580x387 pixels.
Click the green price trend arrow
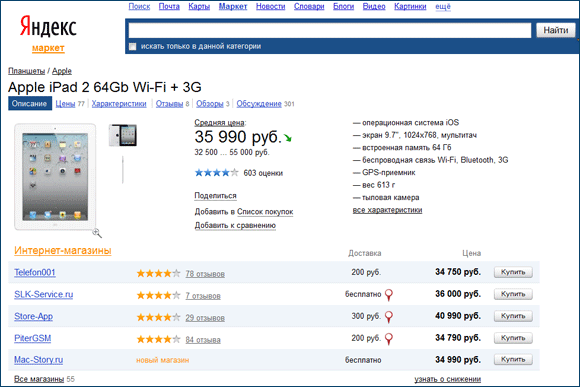point(288,138)
